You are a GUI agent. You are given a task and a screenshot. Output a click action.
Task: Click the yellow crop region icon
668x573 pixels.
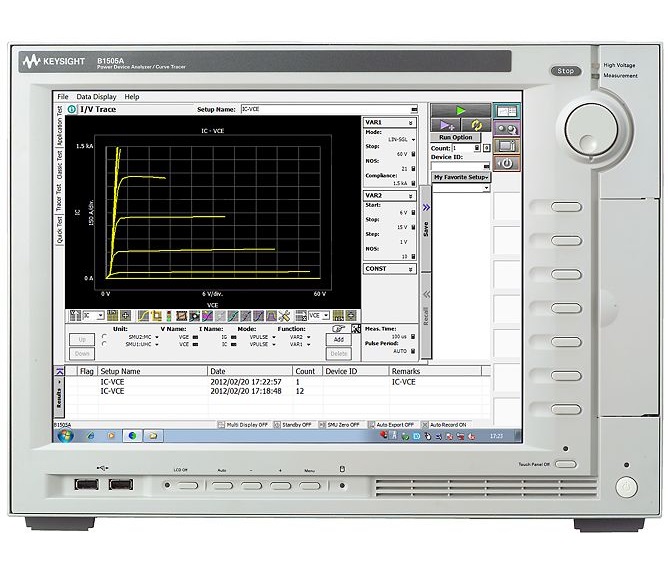[x=156, y=316]
